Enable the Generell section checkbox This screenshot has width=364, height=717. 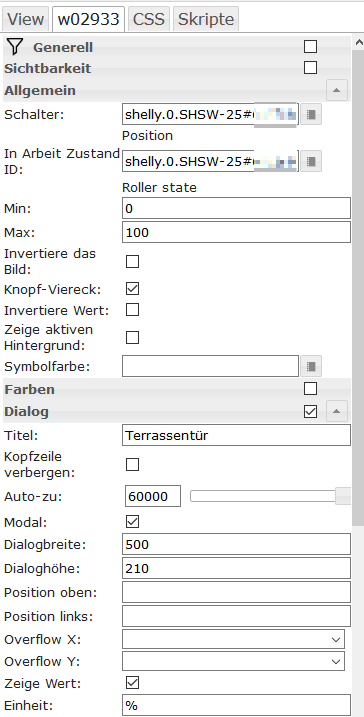pos(310,47)
